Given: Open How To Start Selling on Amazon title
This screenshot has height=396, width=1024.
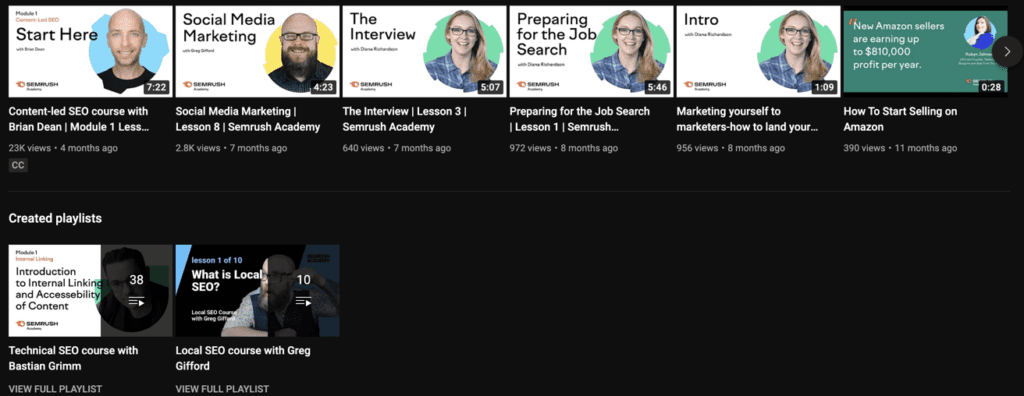Looking at the screenshot, I should coord(901,119).
